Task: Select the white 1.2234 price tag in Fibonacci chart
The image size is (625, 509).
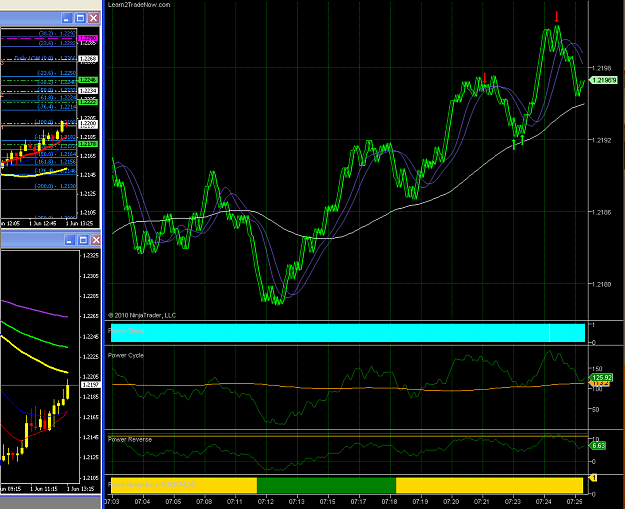Action: tap(88, 91)
